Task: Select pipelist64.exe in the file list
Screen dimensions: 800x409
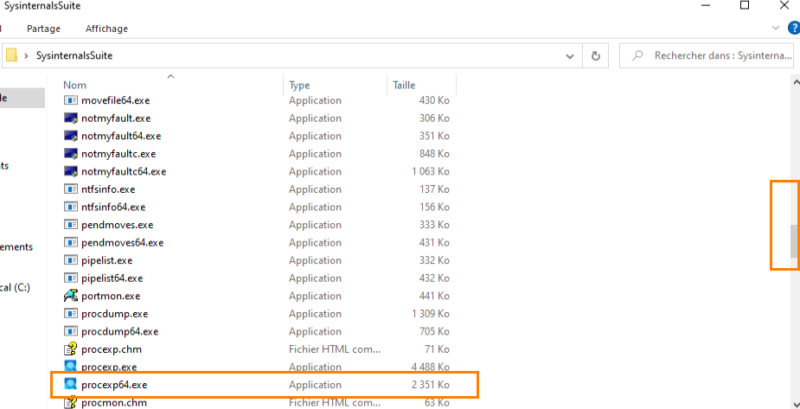Action: coord(112,278)
